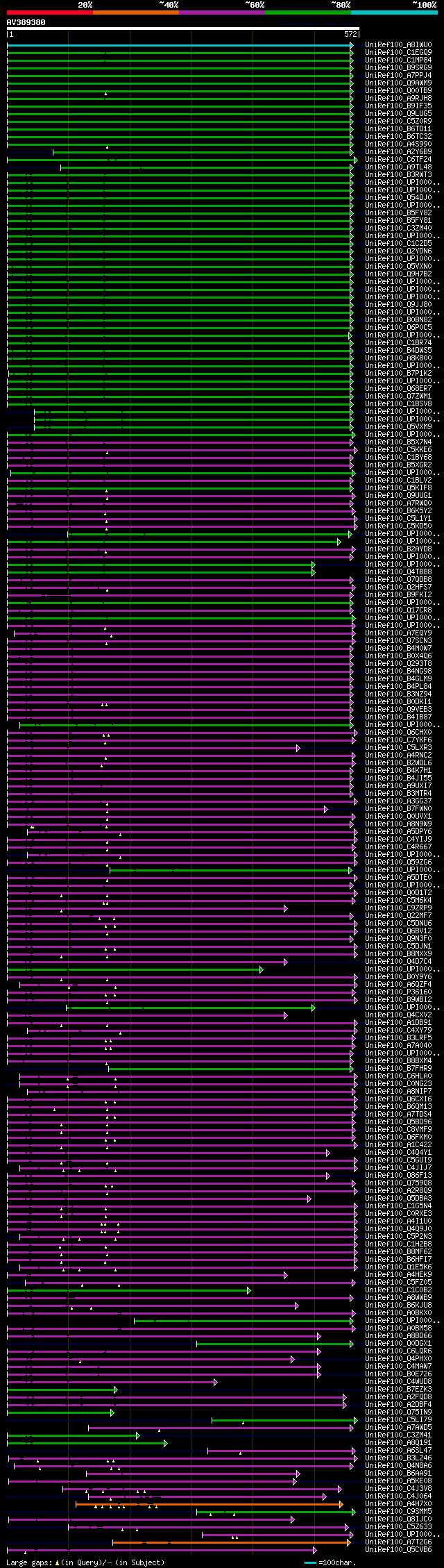Select the UniRef100_B7P1K2 entry

(x=398, y=374)
